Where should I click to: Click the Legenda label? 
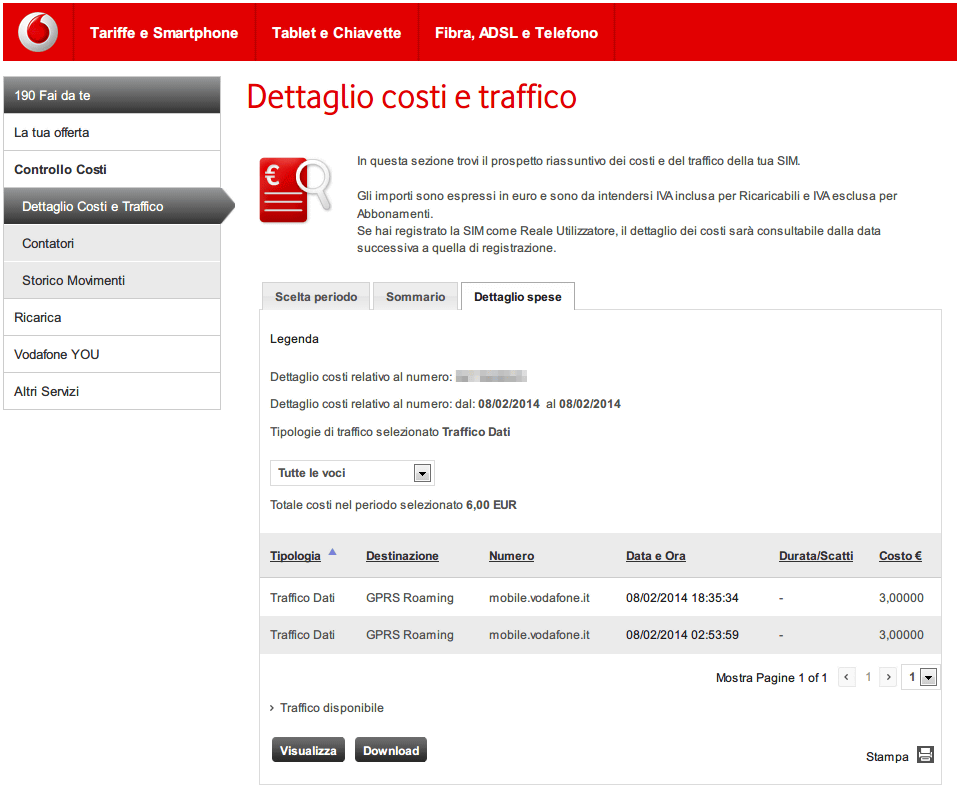[x=294, y=339]
